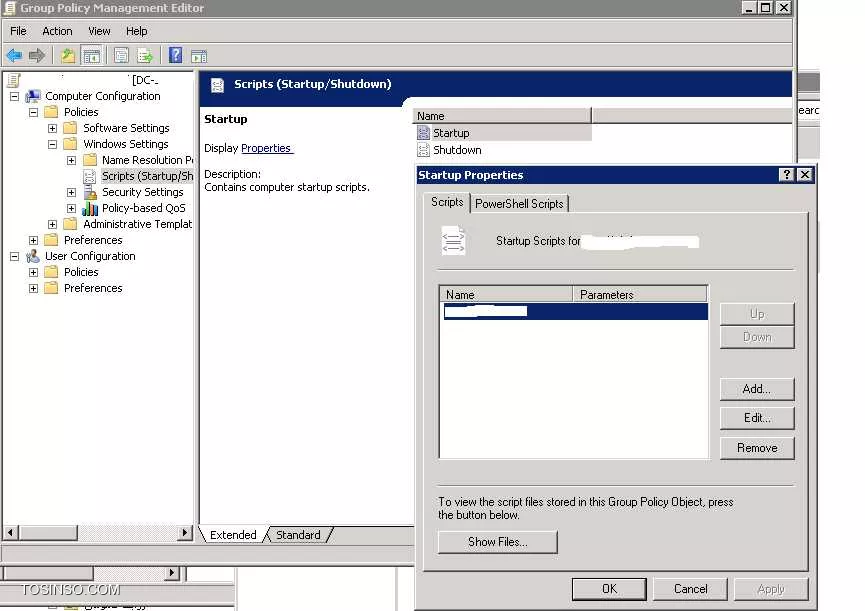Viewport: 865px width, 611px height.
Task: Click the help question mark in Startup Properties
Action: point(786,175)
